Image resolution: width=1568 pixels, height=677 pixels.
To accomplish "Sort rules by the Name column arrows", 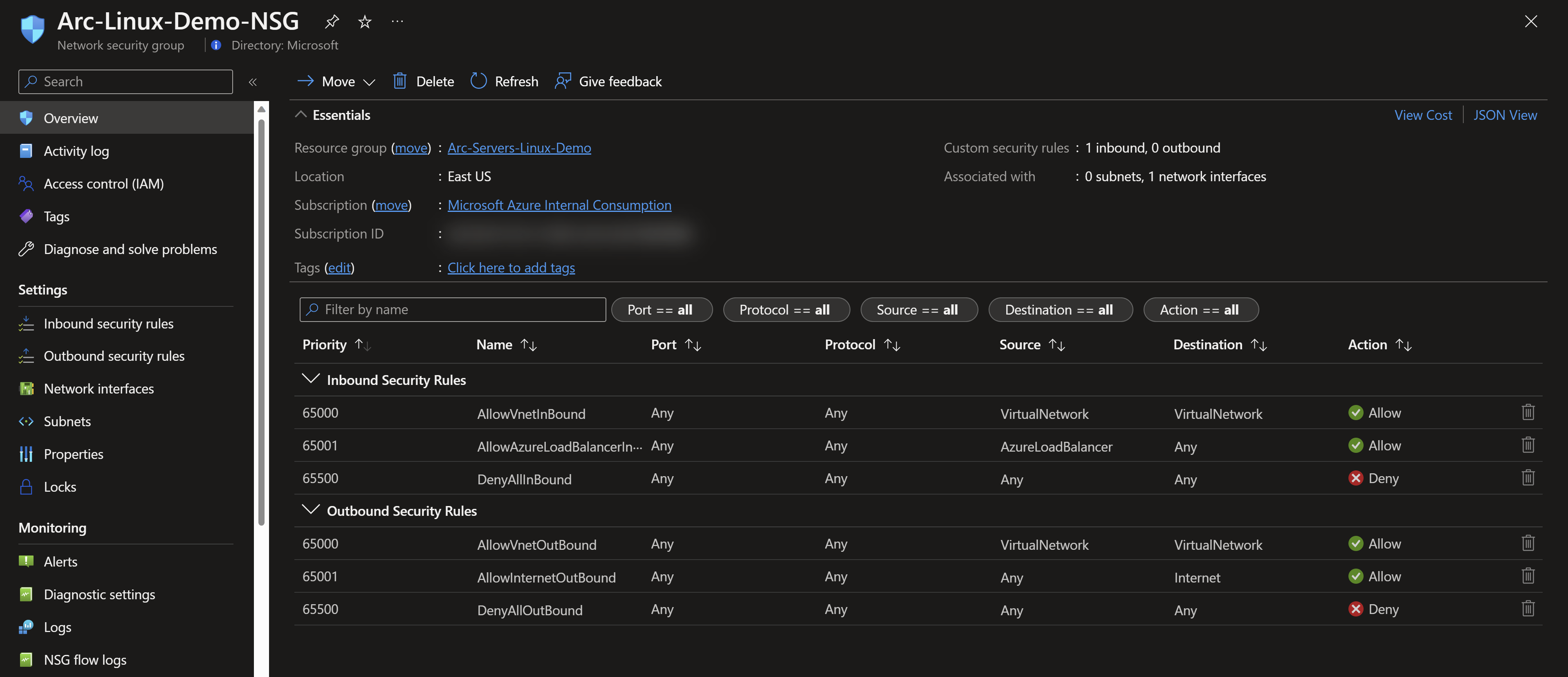I will click(x=529, y=345).
